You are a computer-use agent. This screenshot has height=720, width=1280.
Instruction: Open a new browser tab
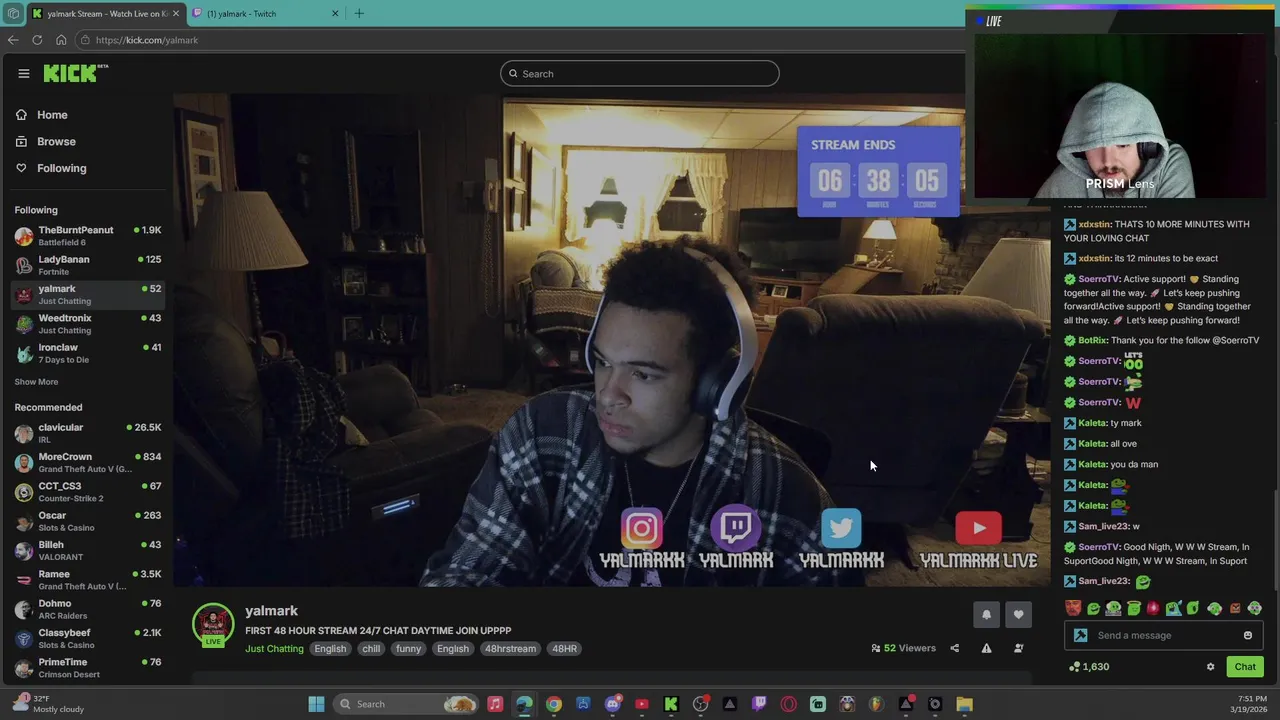[359, 14]
